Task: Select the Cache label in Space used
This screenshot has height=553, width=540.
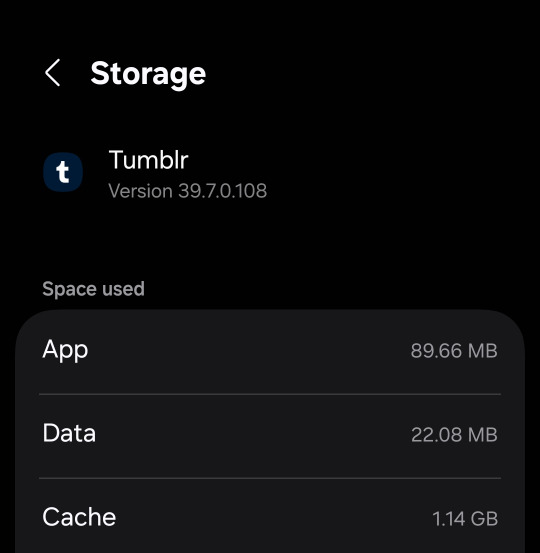Action: tap(79, 517)
